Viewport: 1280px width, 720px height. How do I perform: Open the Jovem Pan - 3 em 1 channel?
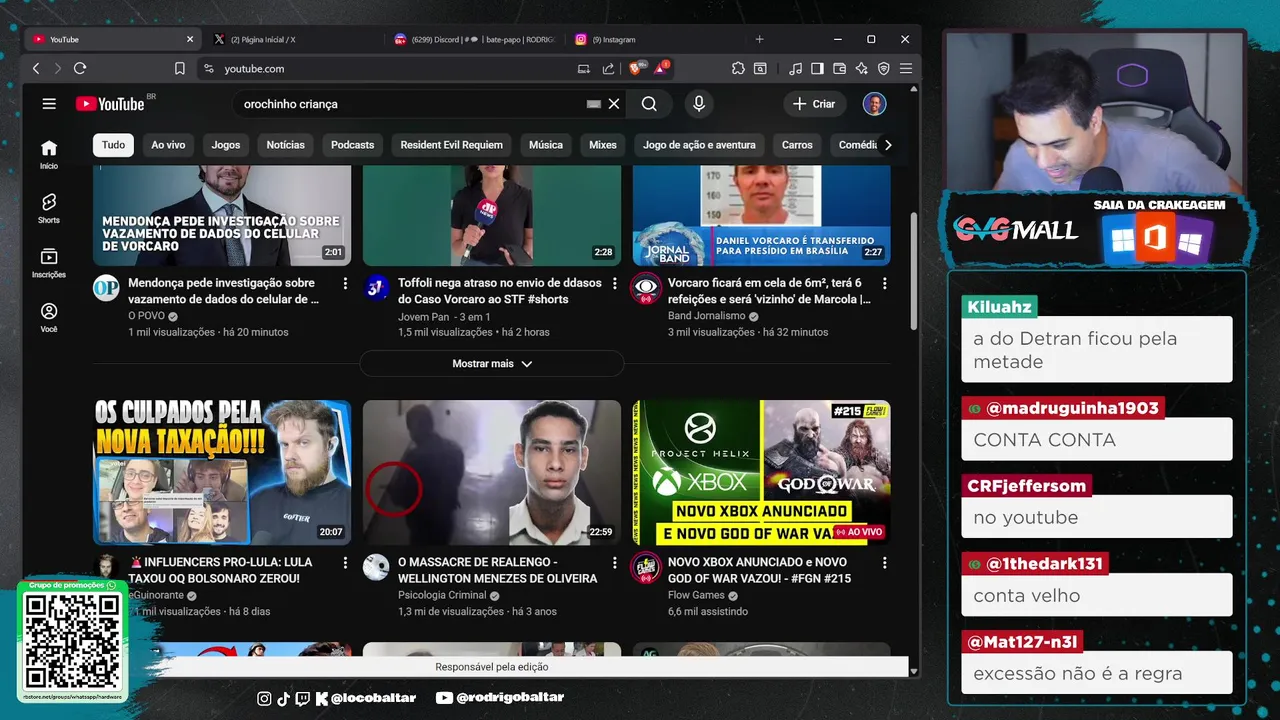coord(444,316)
